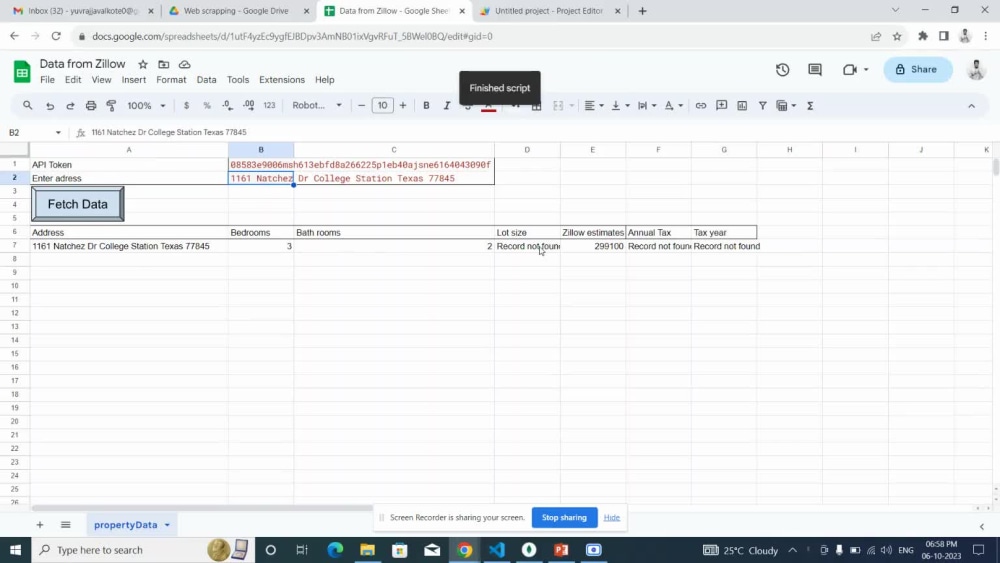Check the cloud save status icon

coord(184,64)
